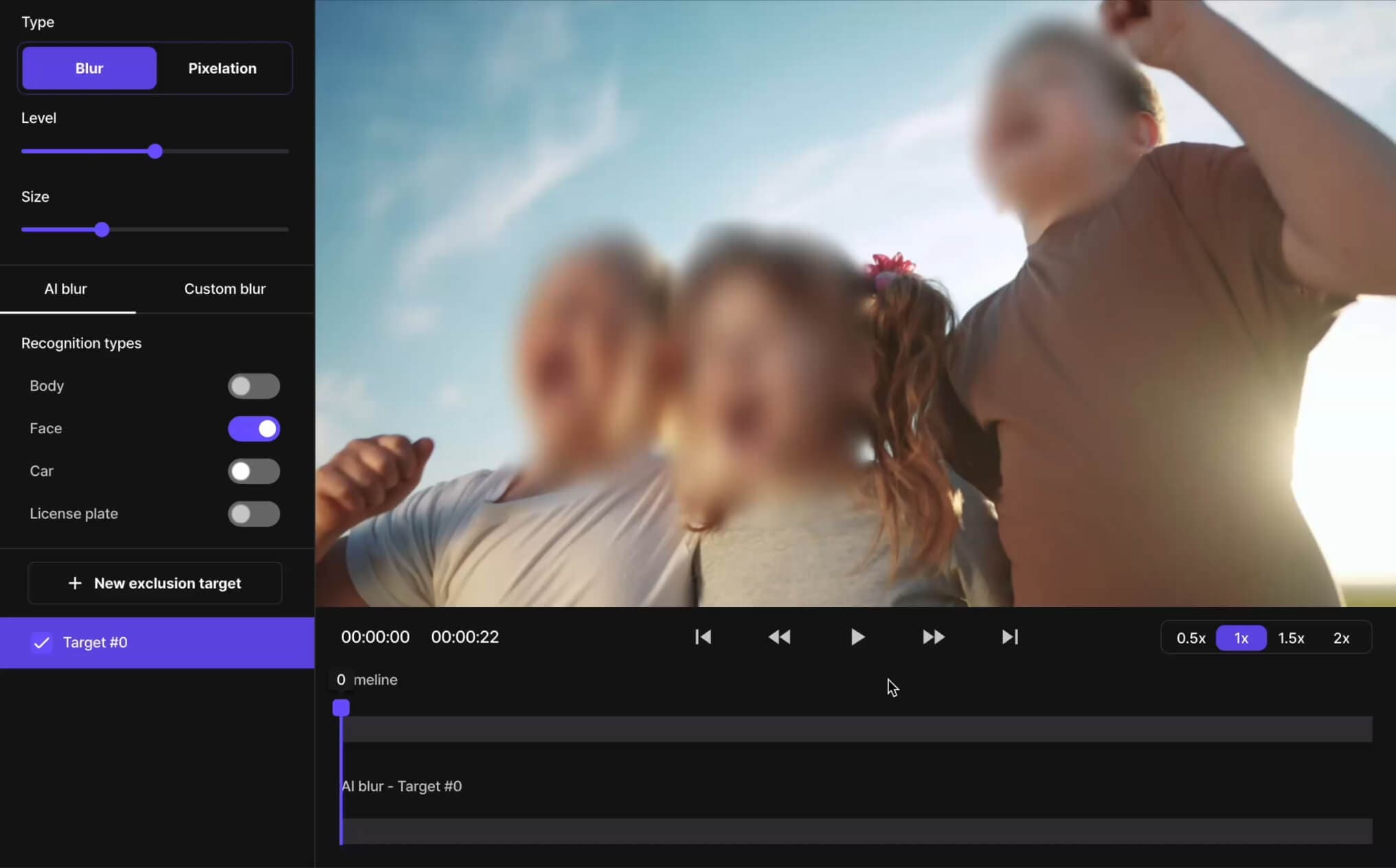Image resolution: width=1396 pixels, height=868 pixels.
Task: Disable Face recognition toggle
Action: pyautogui.click(x=254, y=429)
